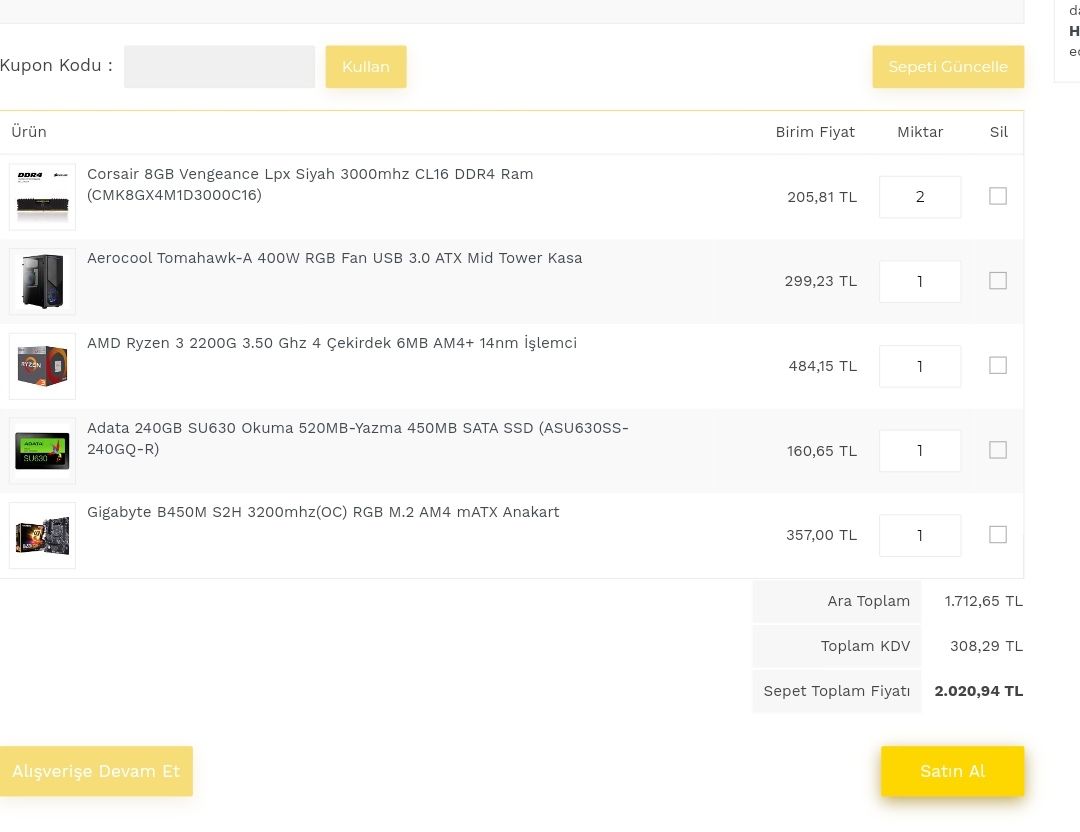Viewport: 1080px width, 832px height.
Task: Check the Sil box for Aerocool case
Action: [998, 281]
